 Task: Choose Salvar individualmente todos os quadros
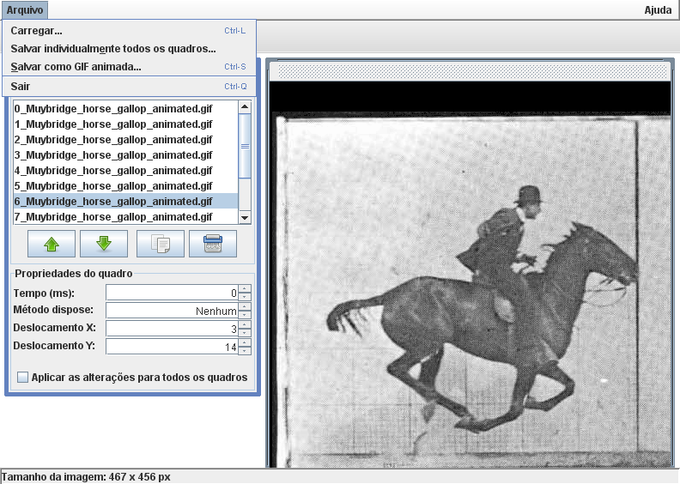[x=129, y=49]
